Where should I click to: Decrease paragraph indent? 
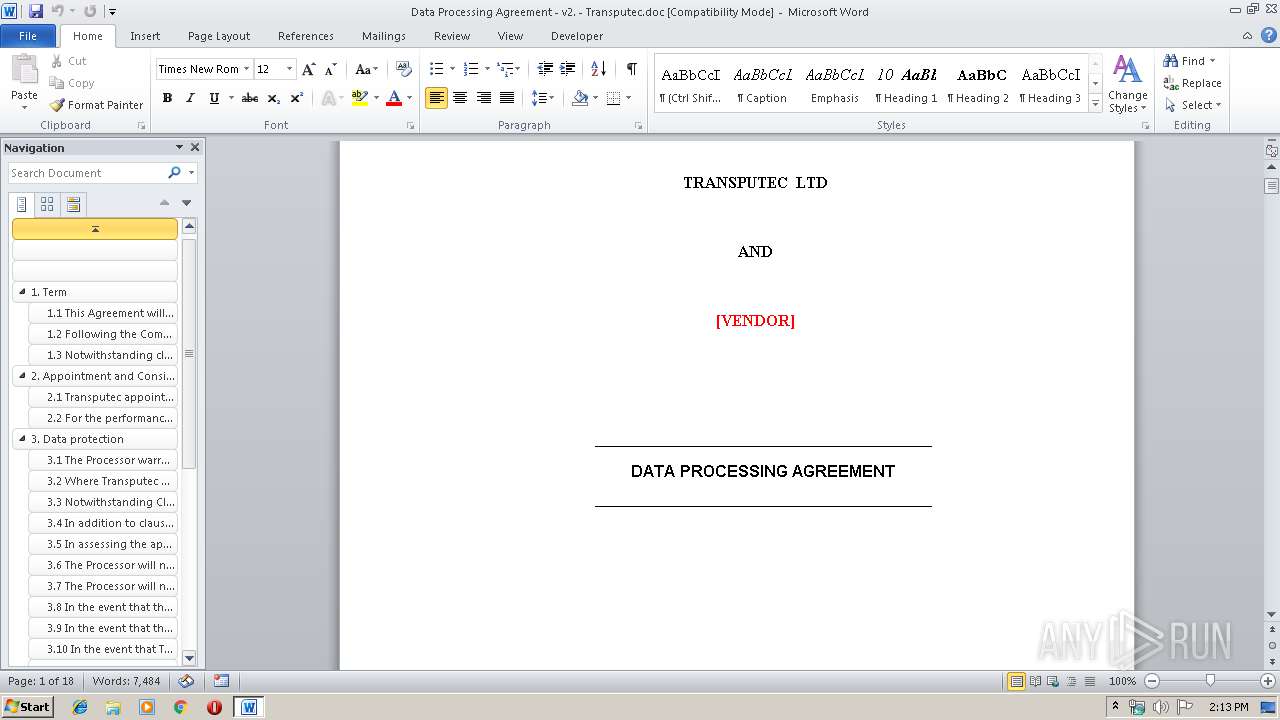(545, 69)
